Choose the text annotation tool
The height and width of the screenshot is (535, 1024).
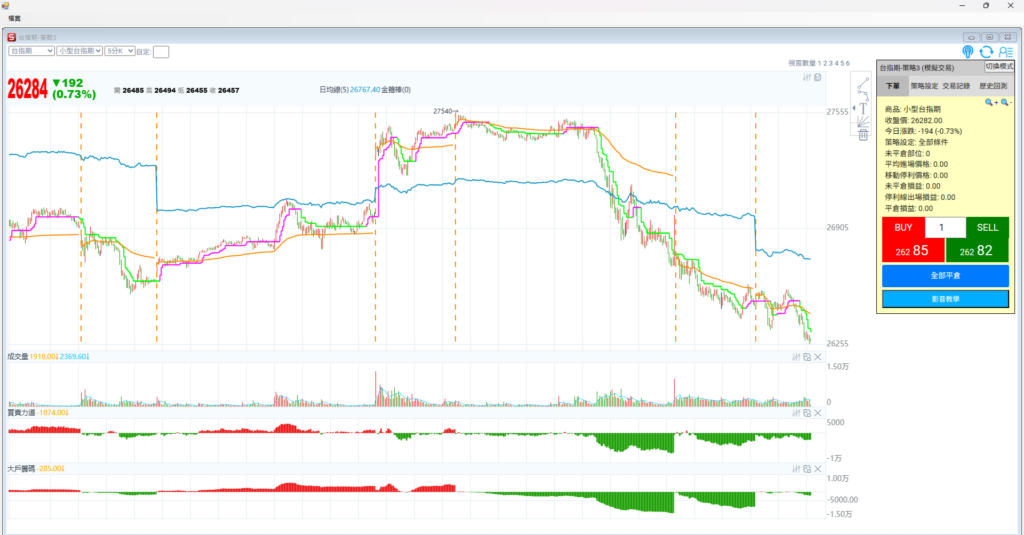pyautogui.click(x=863, y=108)
